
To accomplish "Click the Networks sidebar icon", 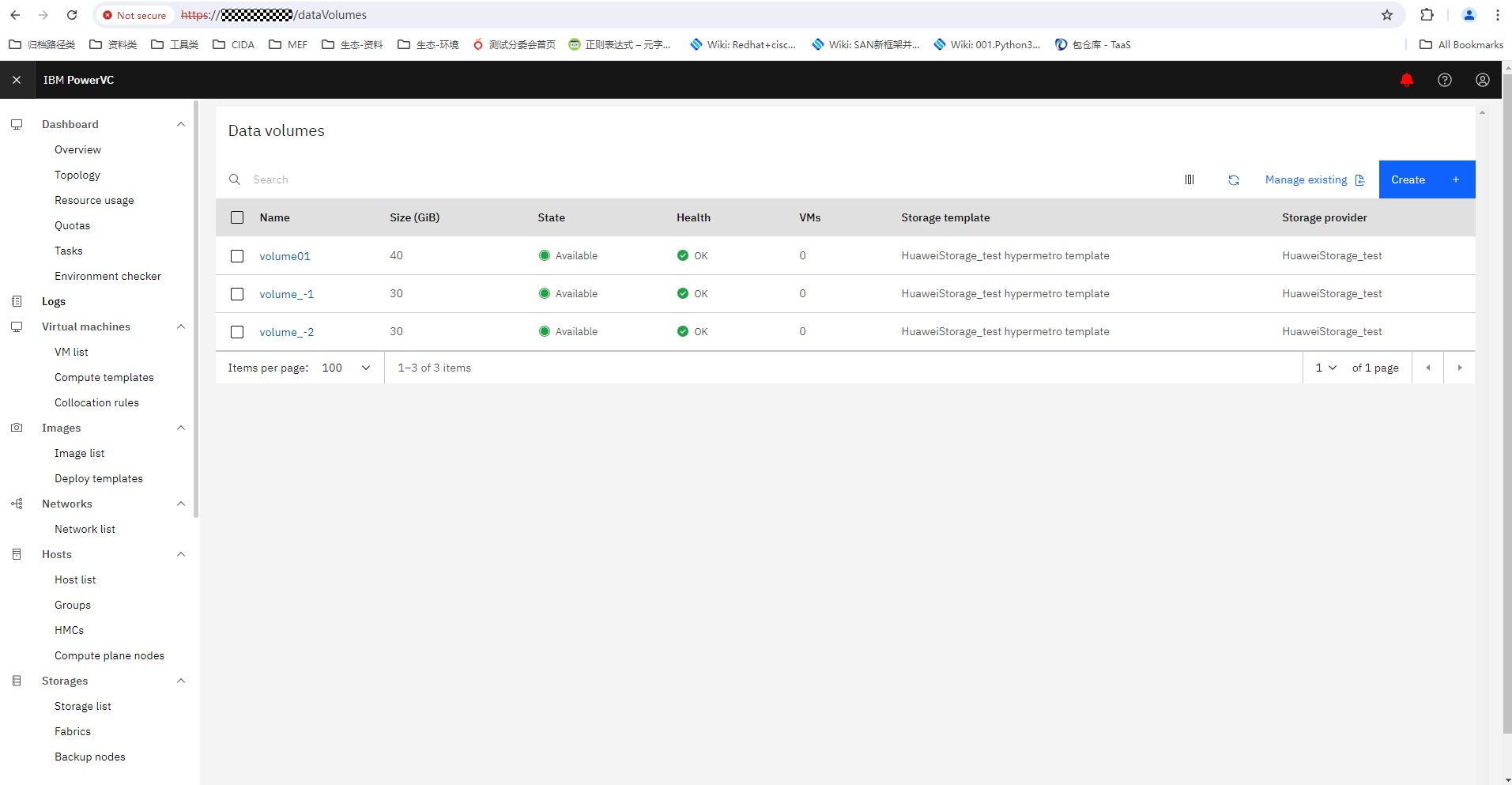I will tap(17, 504).
